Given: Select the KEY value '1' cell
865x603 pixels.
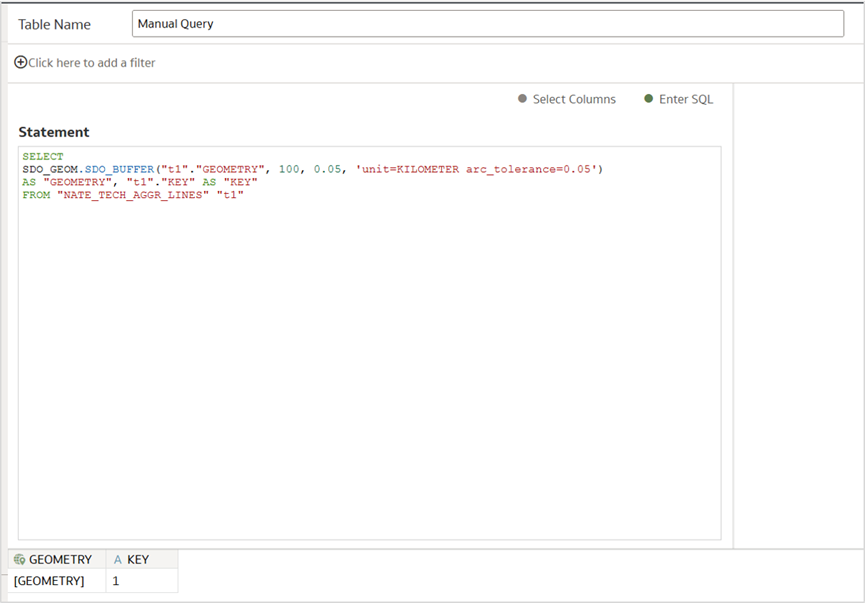Looking at the screenshot, I should (x=115, y=581).
